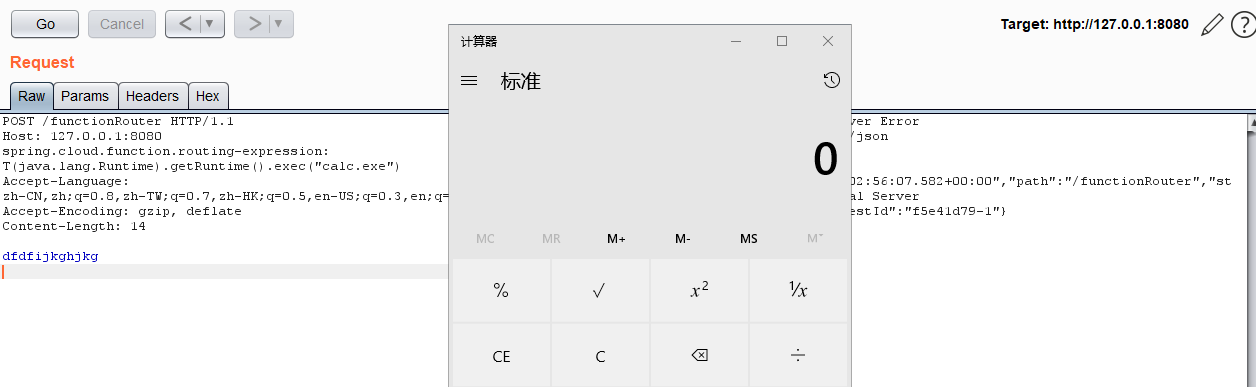Viewport: 1256px width, 387px height.
Task: Click the reciprocal 1/x key
Action: pos(798,291)
